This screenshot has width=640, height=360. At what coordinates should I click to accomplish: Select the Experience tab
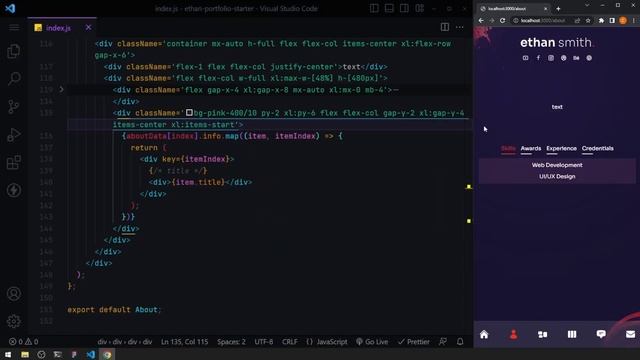click(561, 149)
